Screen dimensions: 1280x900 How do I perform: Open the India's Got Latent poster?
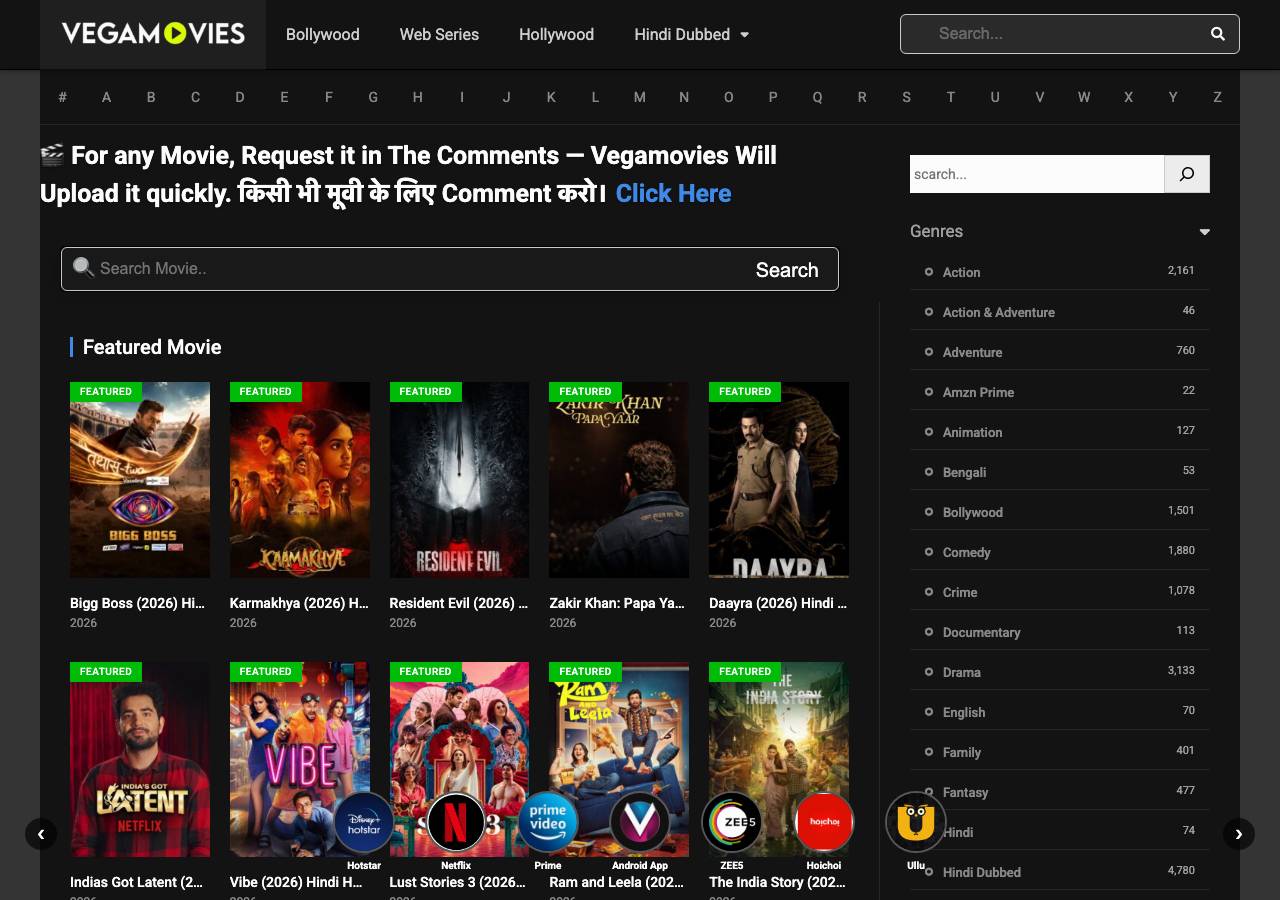(x=140, y=759)
